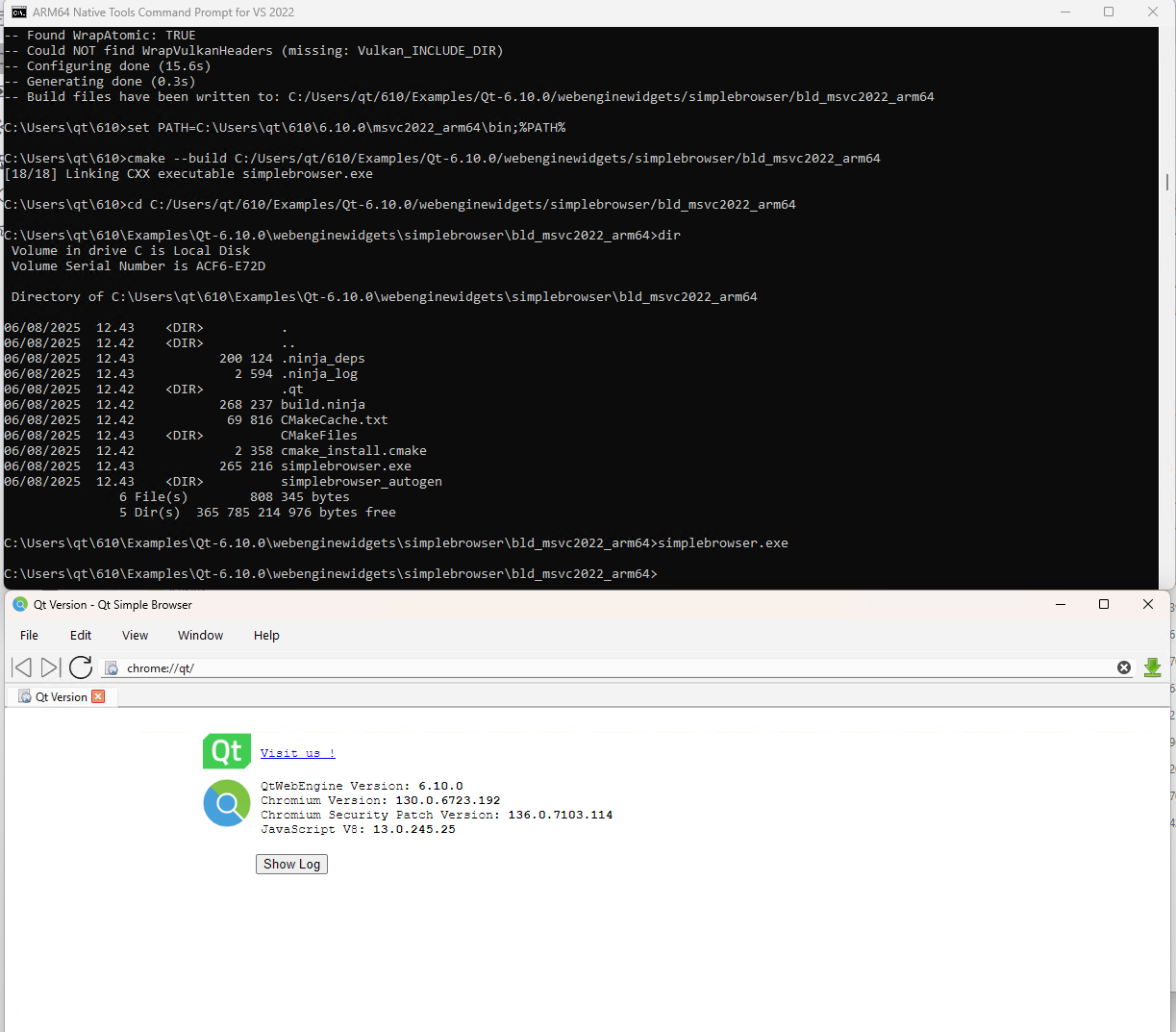Click the Show Log button
1176x1032 pixels.
[292, 864]
